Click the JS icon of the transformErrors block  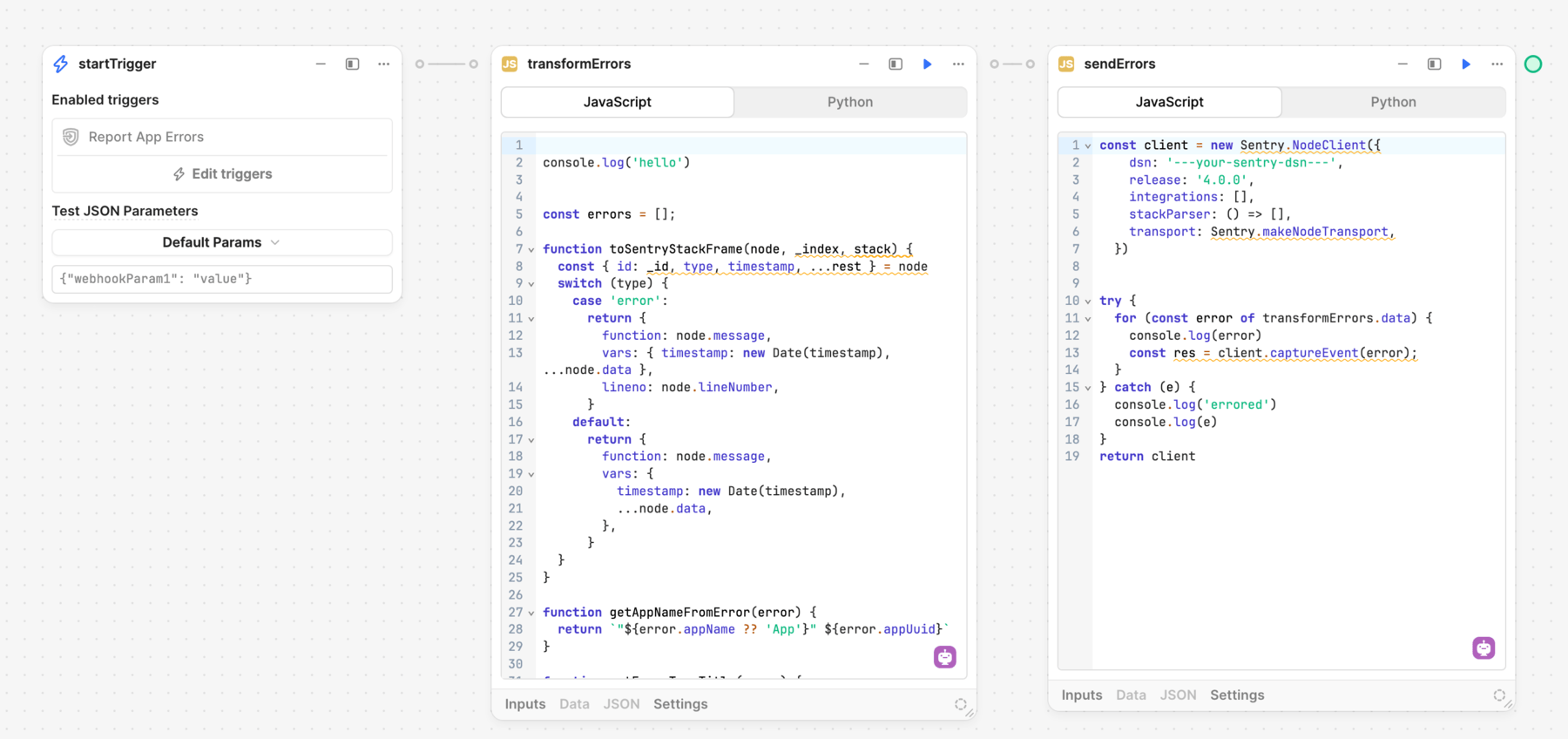tap(510, 64)
